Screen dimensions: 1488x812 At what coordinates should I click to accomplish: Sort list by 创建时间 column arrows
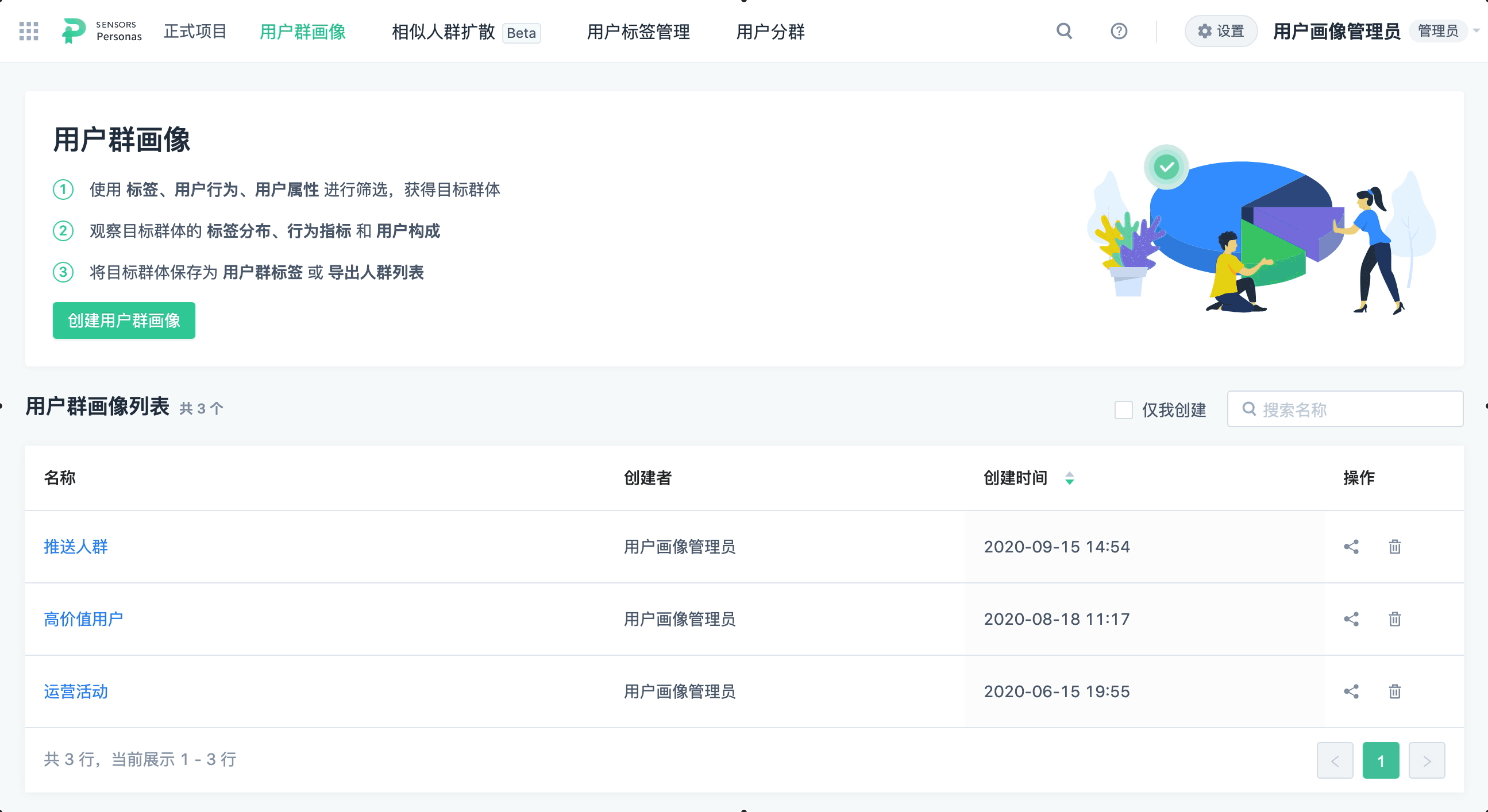point(1069,478)
